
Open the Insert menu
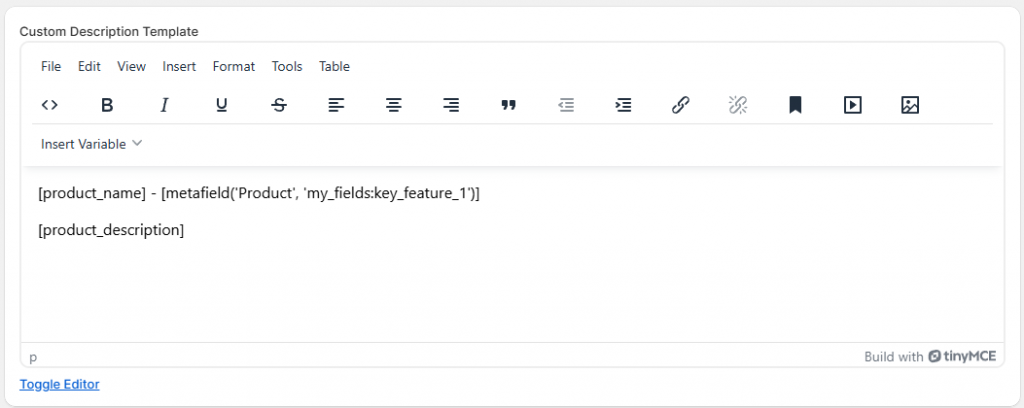pos(179,66)
